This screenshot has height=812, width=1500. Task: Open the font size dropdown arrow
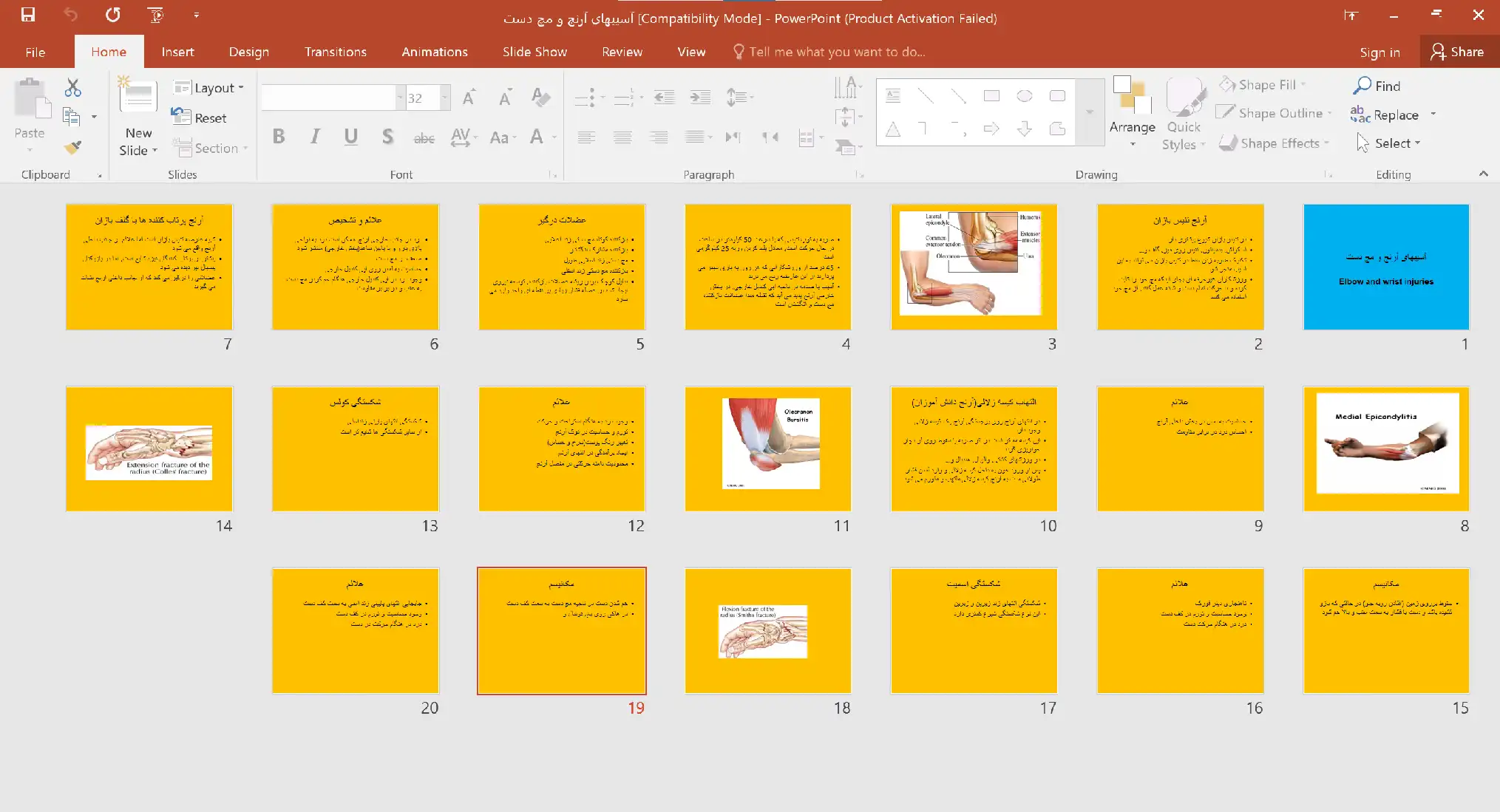(444, 98)
